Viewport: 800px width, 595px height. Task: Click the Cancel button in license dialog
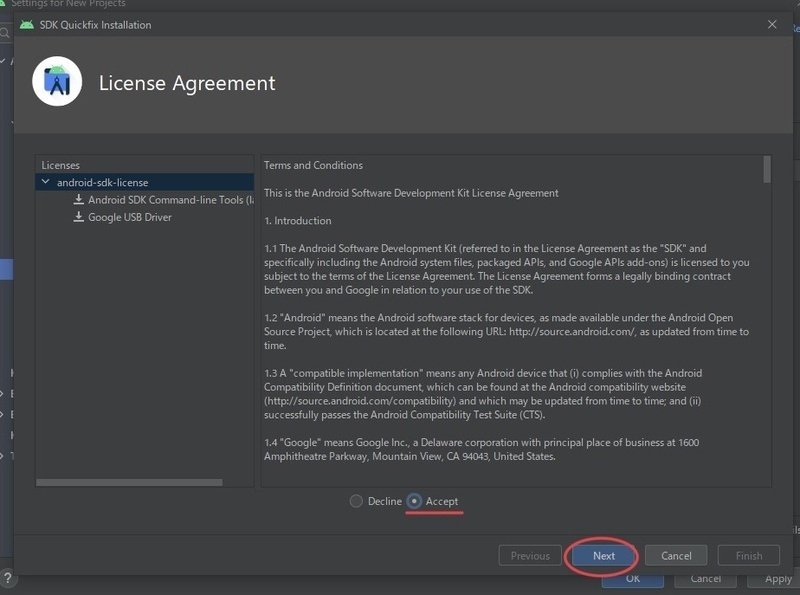(676, 556)
